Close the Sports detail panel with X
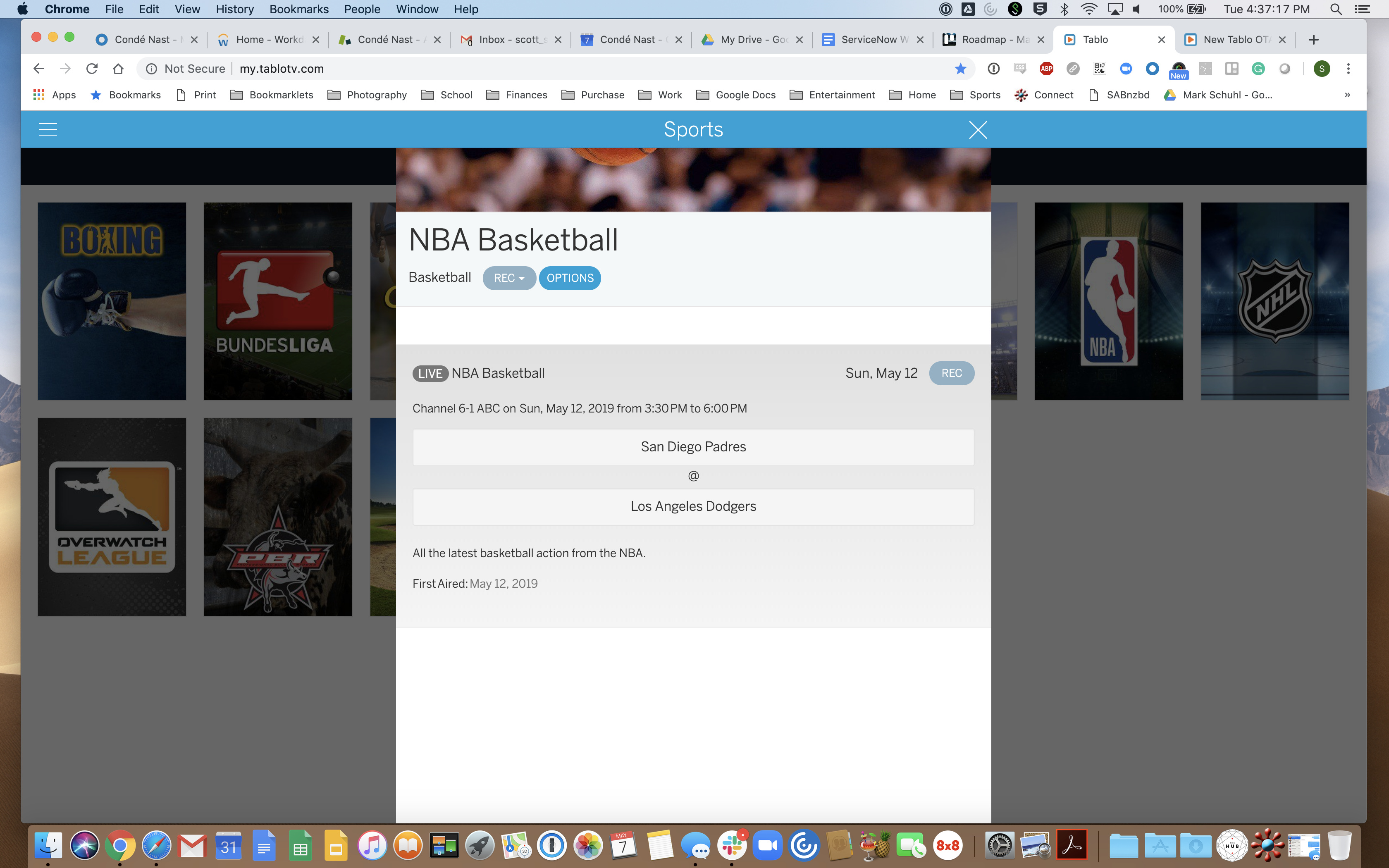 (977, 130)
